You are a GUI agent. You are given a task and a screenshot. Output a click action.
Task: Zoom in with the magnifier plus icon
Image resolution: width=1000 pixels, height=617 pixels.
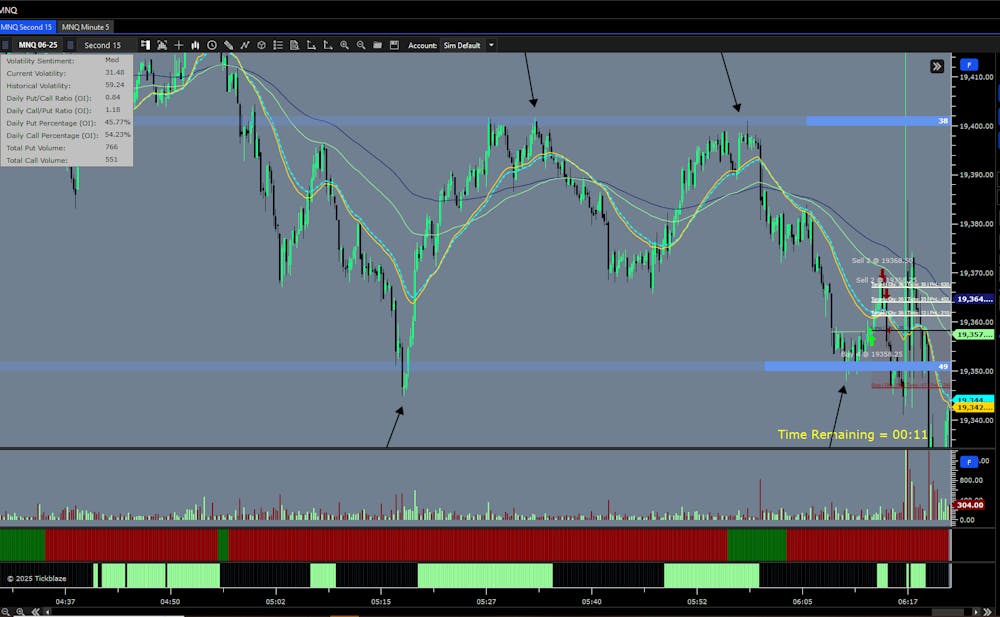pyautogui.click(x=344, y=45)
